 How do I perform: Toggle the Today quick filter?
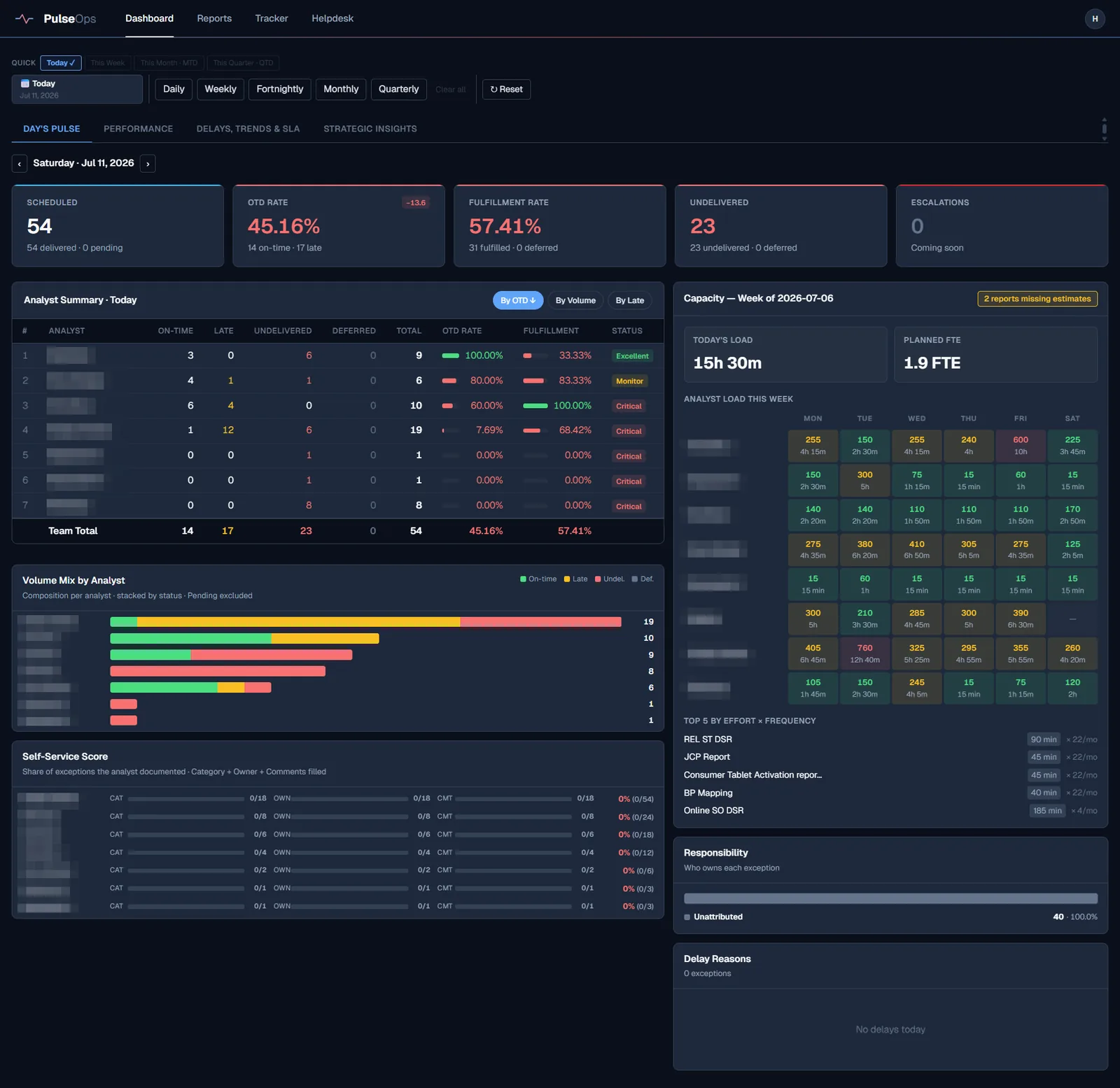[61, 63]
